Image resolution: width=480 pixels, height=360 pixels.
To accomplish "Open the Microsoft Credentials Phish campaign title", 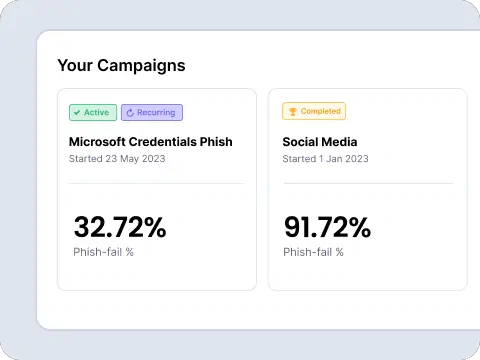I will pos(151,142).
